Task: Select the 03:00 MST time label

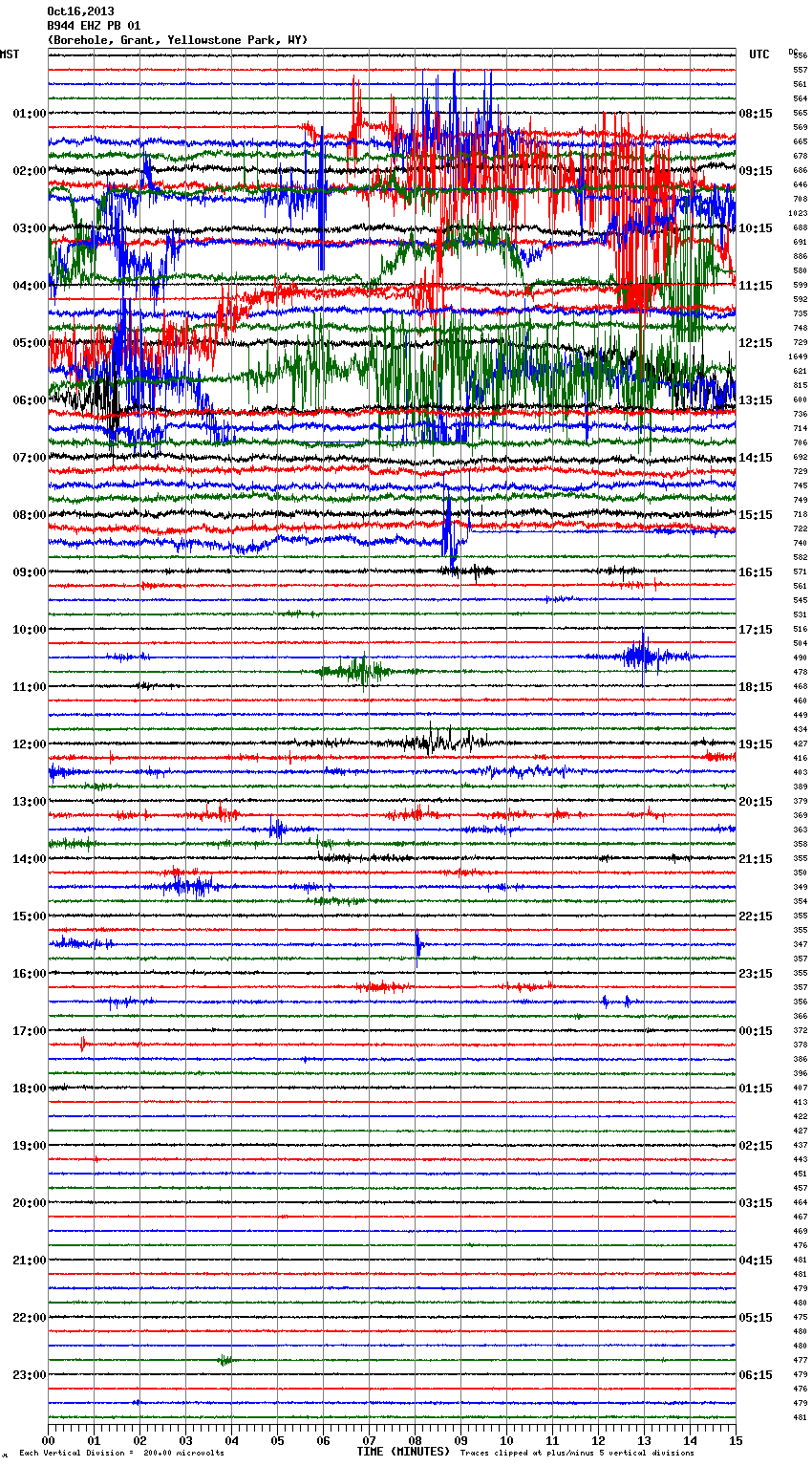Action: (x=30, y=228)
